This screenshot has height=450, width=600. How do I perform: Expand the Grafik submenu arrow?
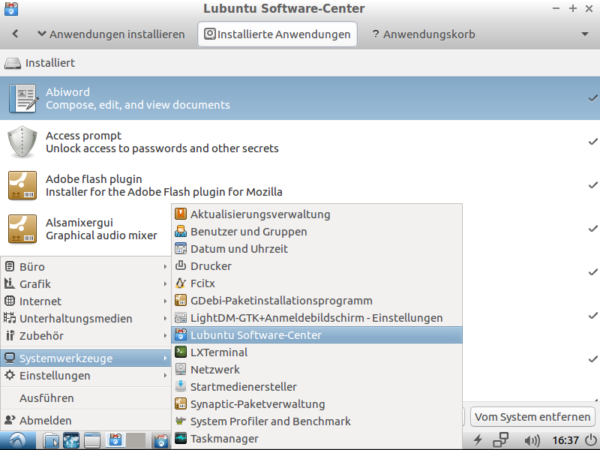coord(165,284)
